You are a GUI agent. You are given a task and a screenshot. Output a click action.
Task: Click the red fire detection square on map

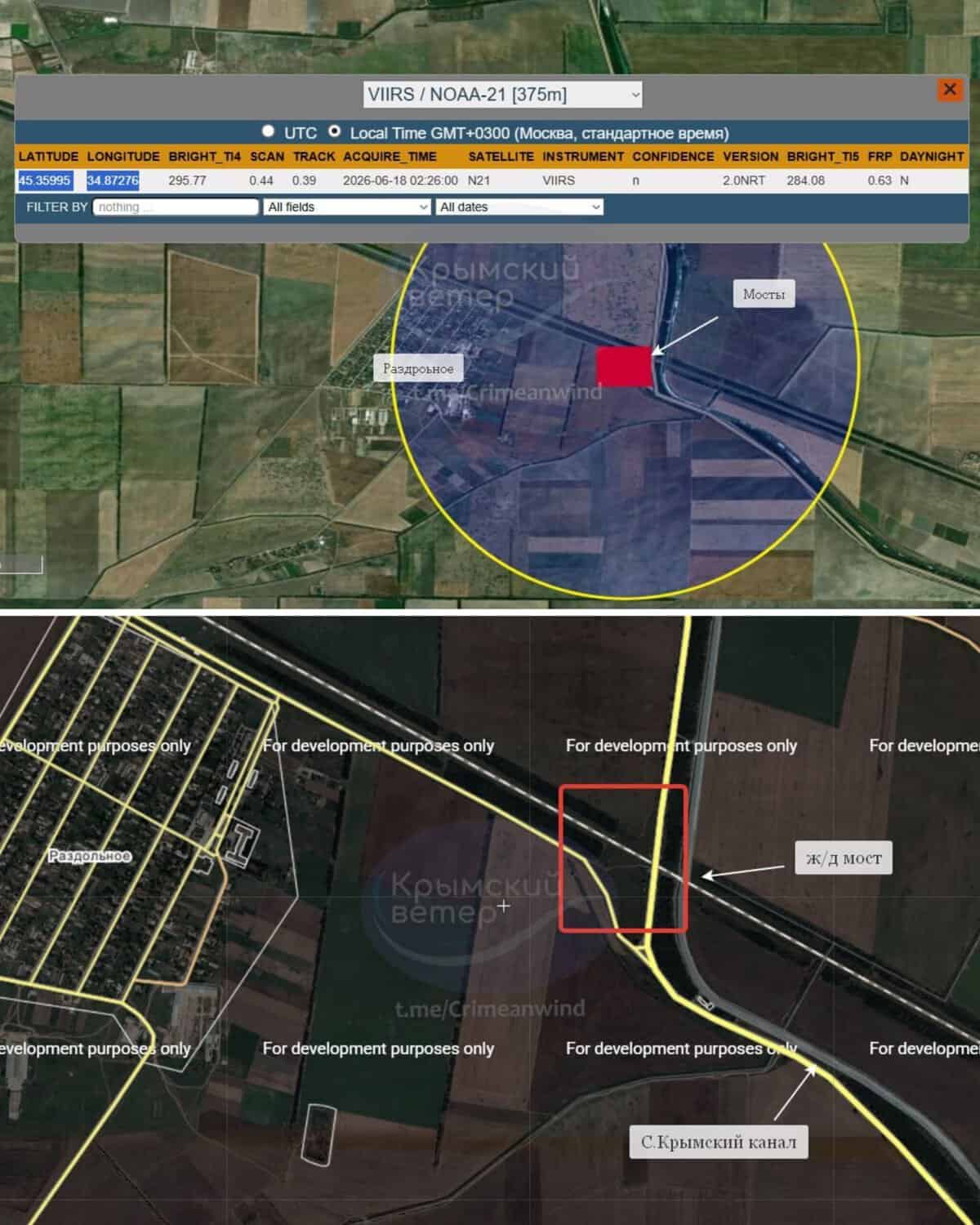coord(624,366)
